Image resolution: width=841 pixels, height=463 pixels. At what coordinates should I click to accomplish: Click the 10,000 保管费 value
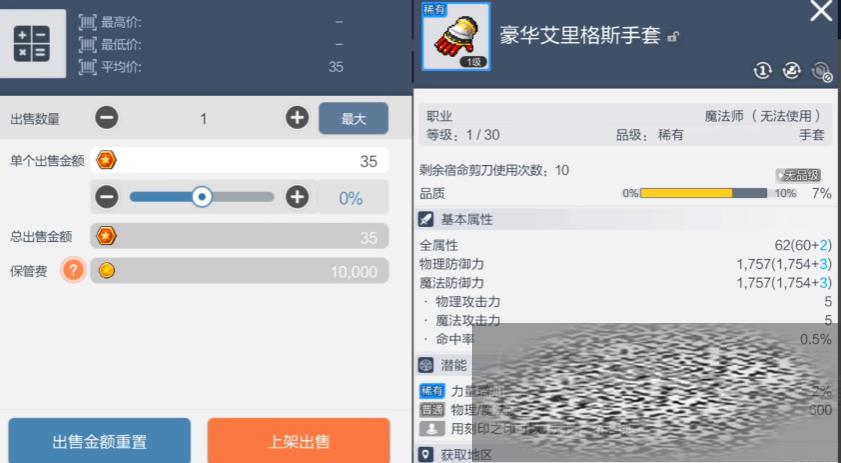click(x=354, y=272)
